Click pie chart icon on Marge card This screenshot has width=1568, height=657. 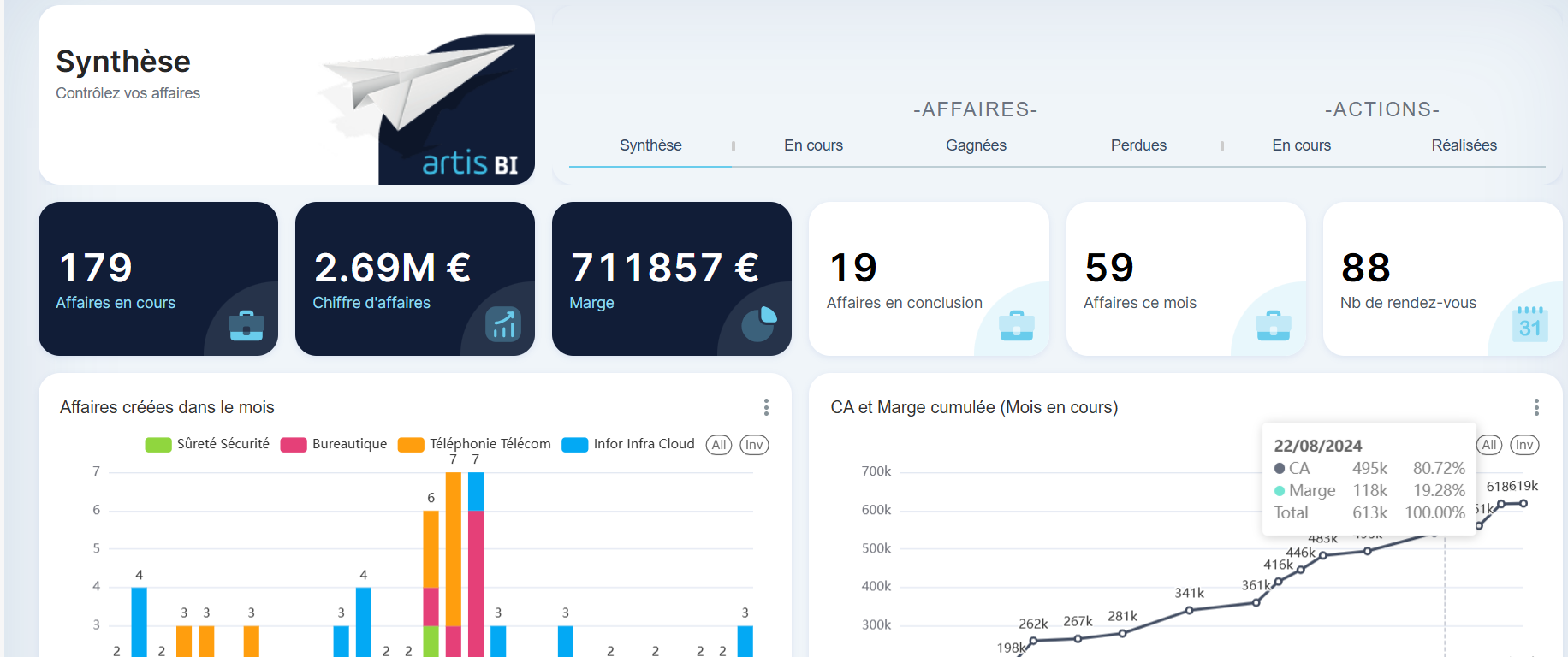[759, 323]
